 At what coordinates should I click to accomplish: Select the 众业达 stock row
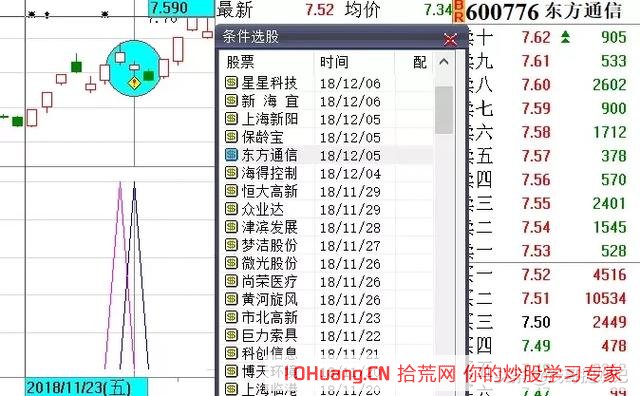point(327,209)
